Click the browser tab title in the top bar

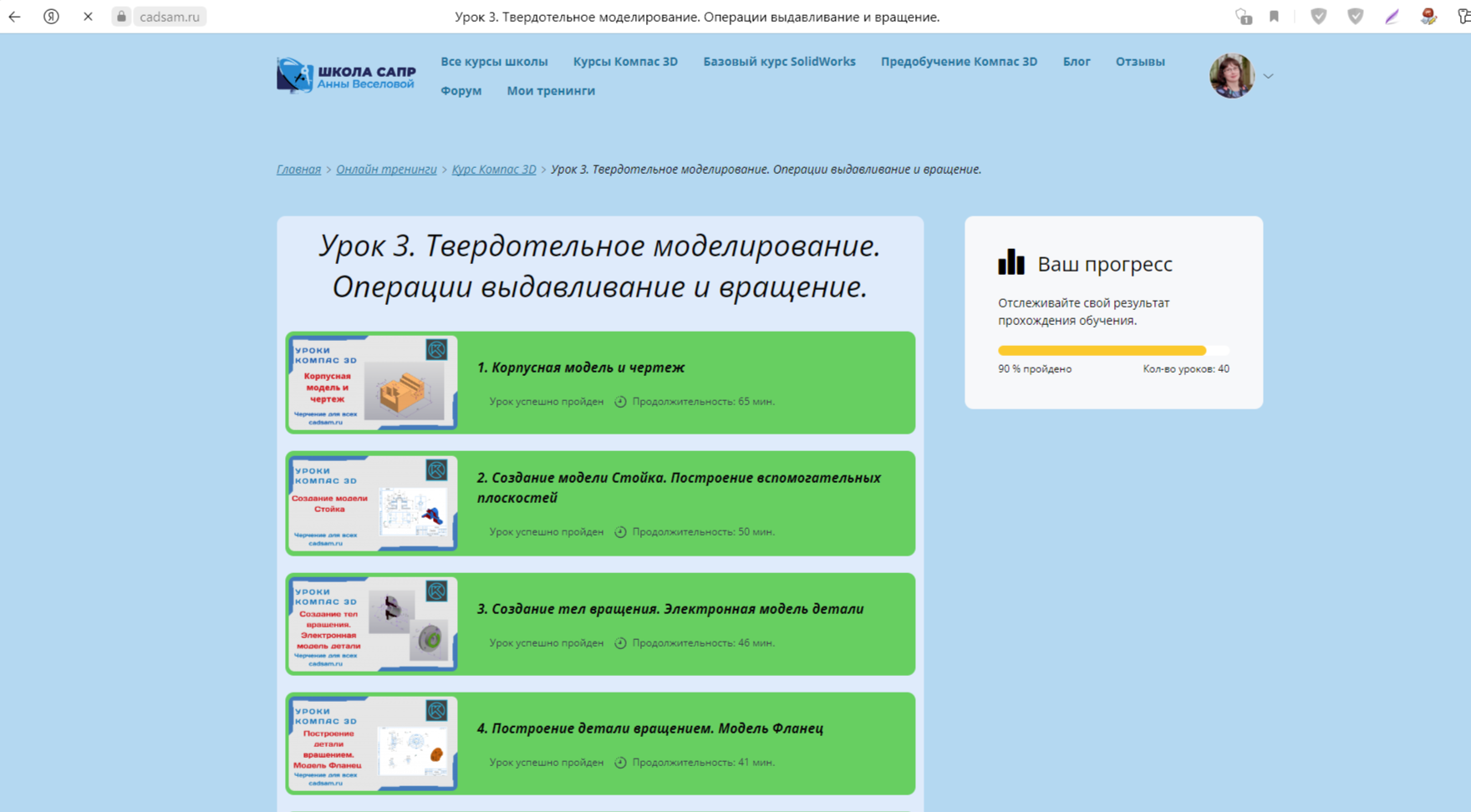pos(697,17)
